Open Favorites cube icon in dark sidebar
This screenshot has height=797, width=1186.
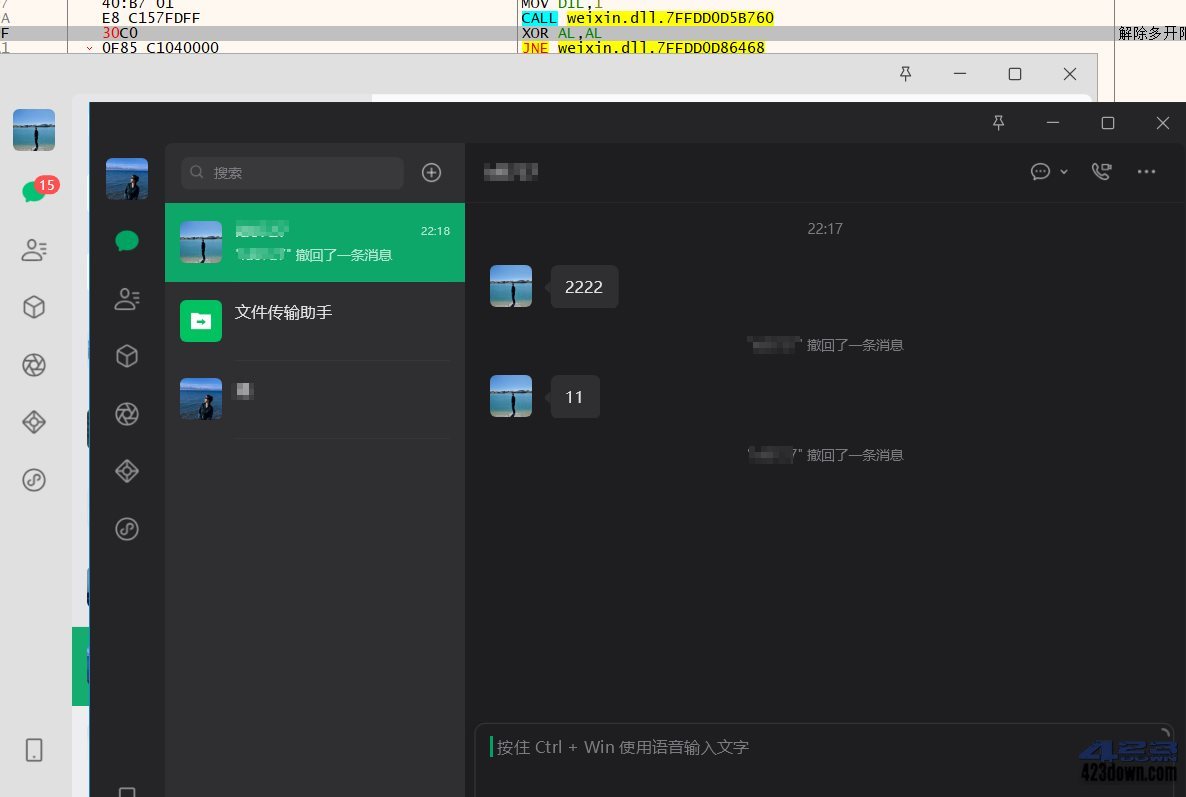coord(126,356)
